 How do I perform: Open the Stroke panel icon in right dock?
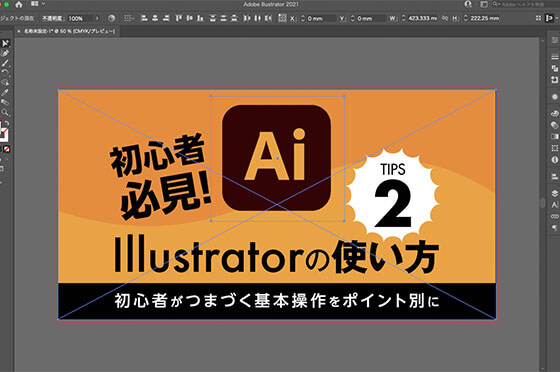[555, 57]
